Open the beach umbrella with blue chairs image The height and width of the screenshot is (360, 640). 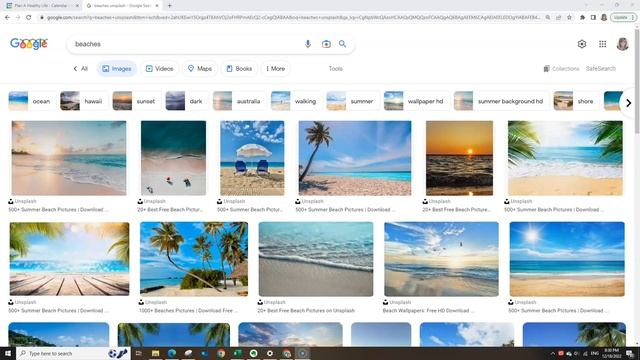(x=252, y=158)
